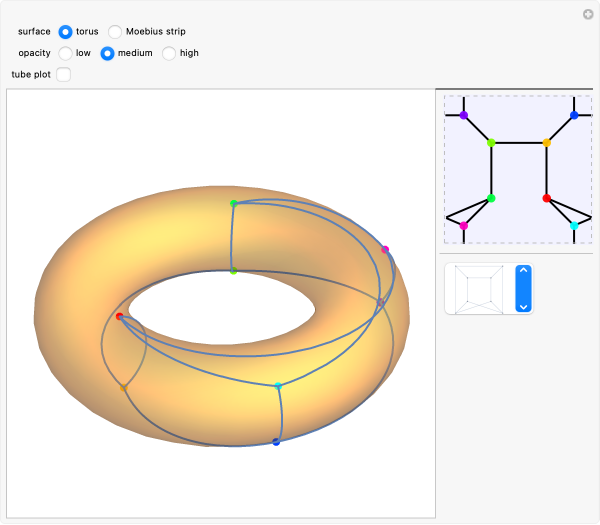Screen dimensions: 600x525
Task: Click the purple vertex in the 2D graph panel
Action: click(464, 116)
